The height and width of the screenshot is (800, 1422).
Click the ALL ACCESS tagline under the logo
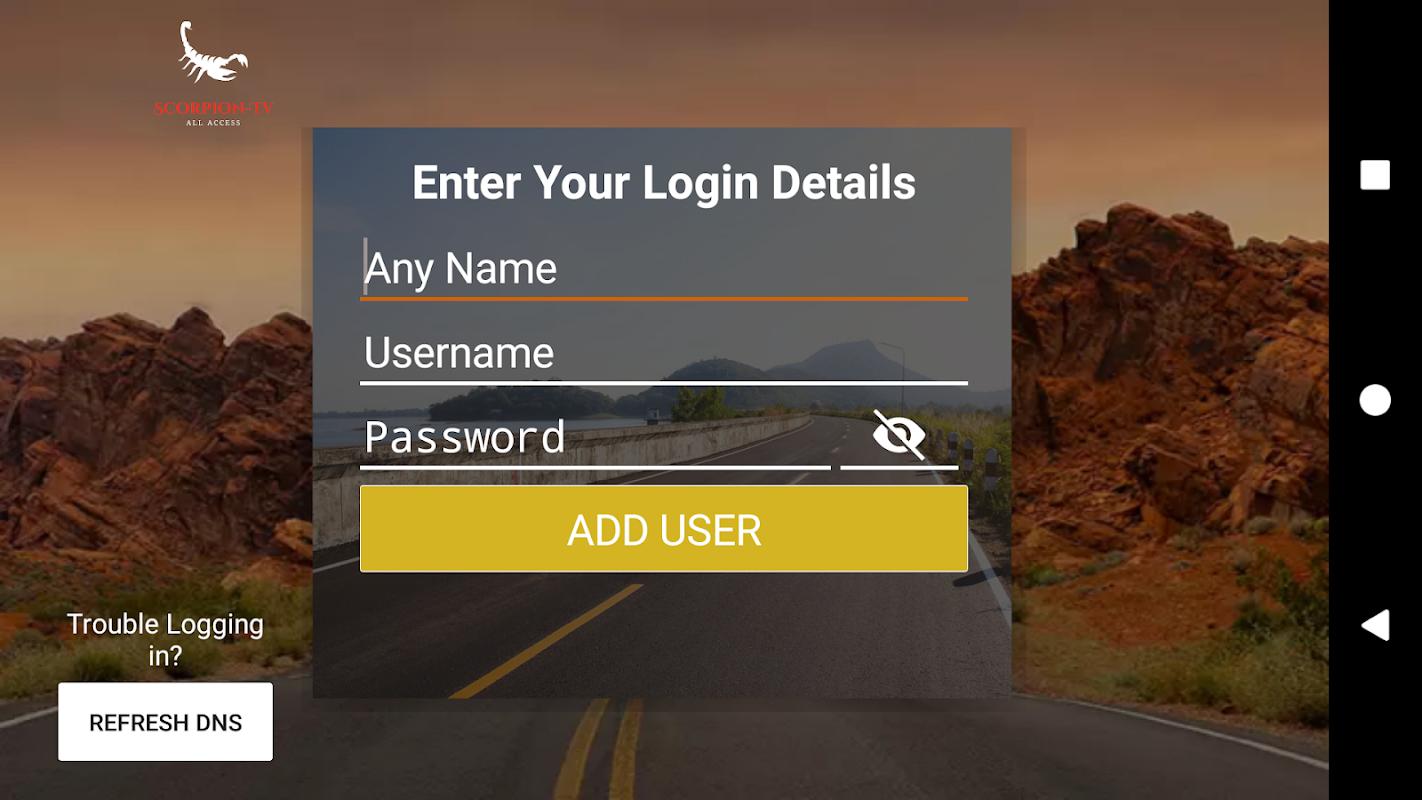(213, 123)
